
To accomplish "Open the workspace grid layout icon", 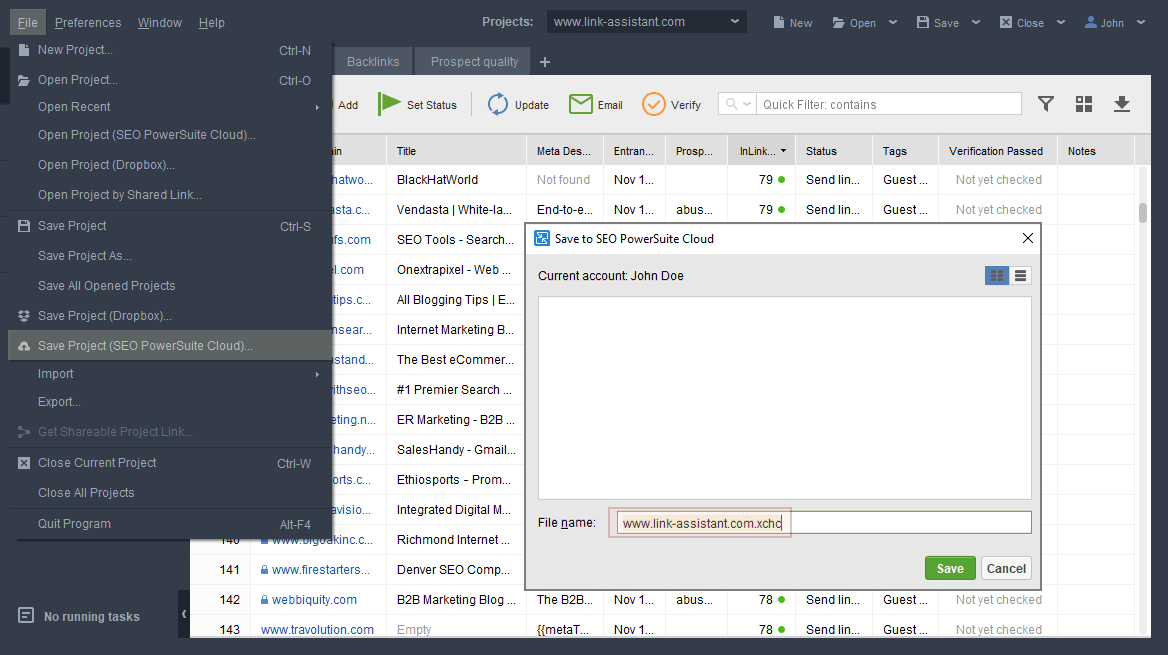I will [x=1084, y=104].
